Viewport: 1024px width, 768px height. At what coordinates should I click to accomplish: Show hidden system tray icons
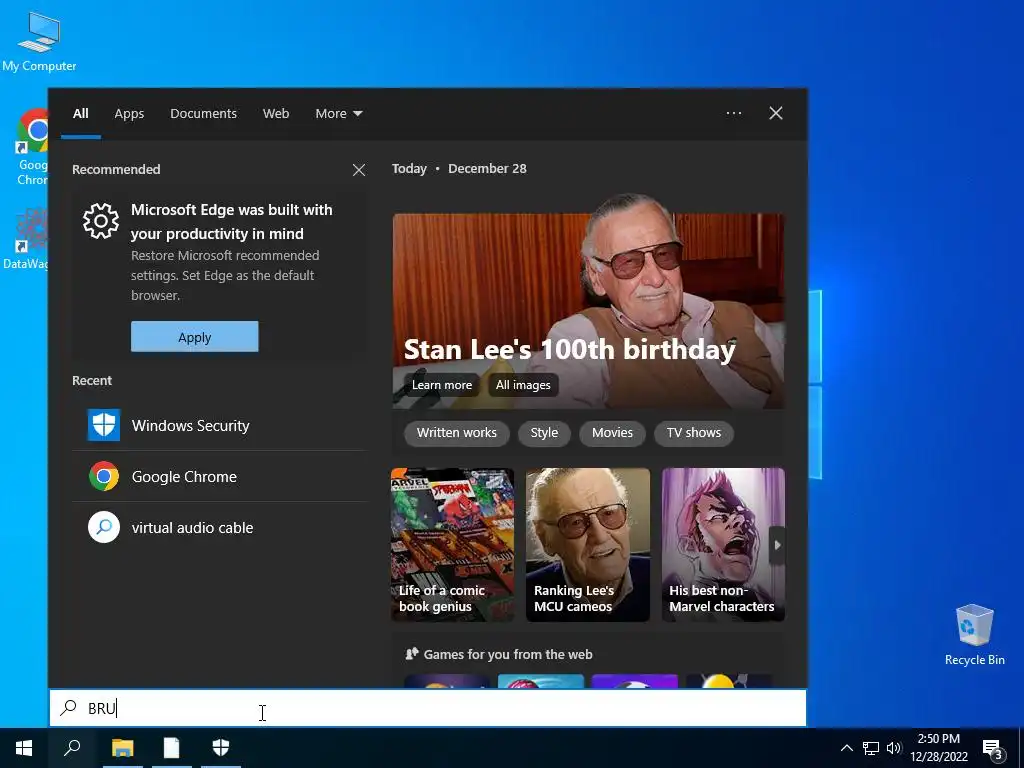(x=846, y=748)
